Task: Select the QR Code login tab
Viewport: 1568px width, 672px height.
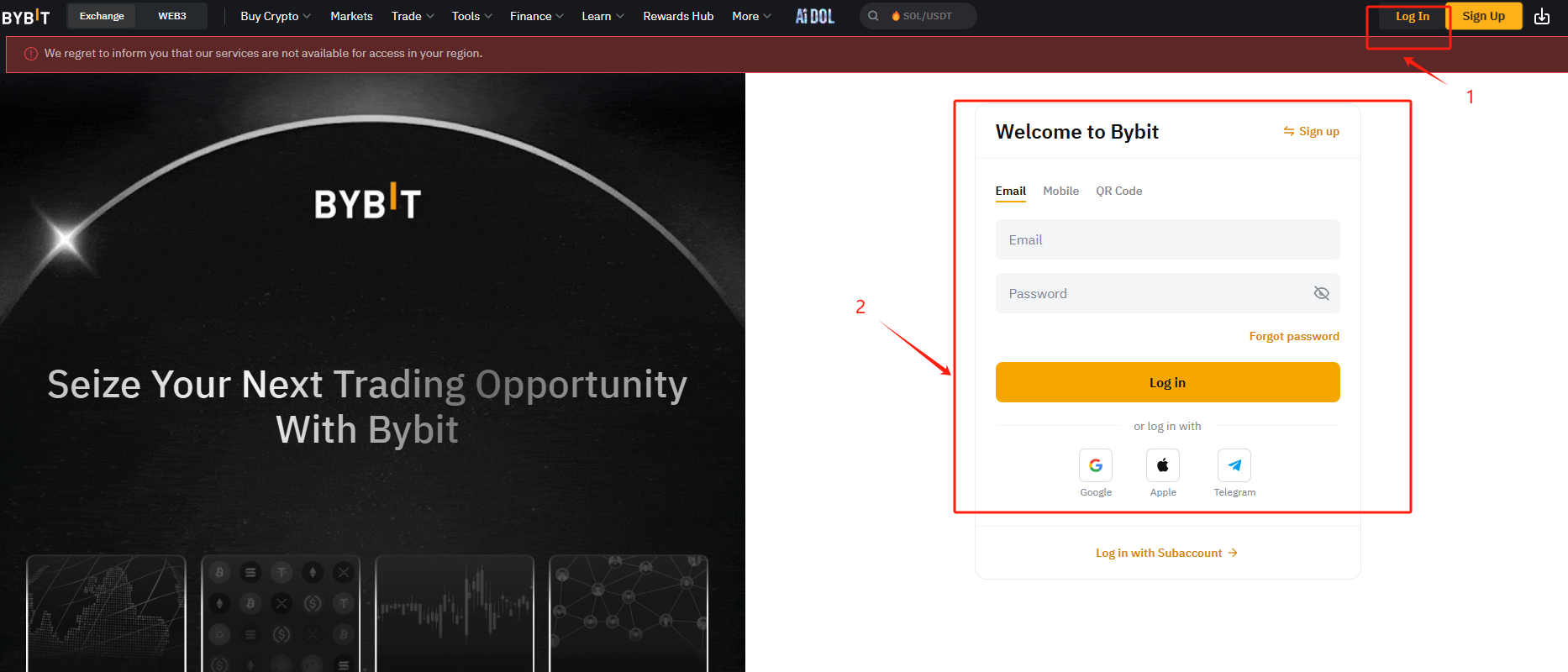Action: (x=1119, y=191)
